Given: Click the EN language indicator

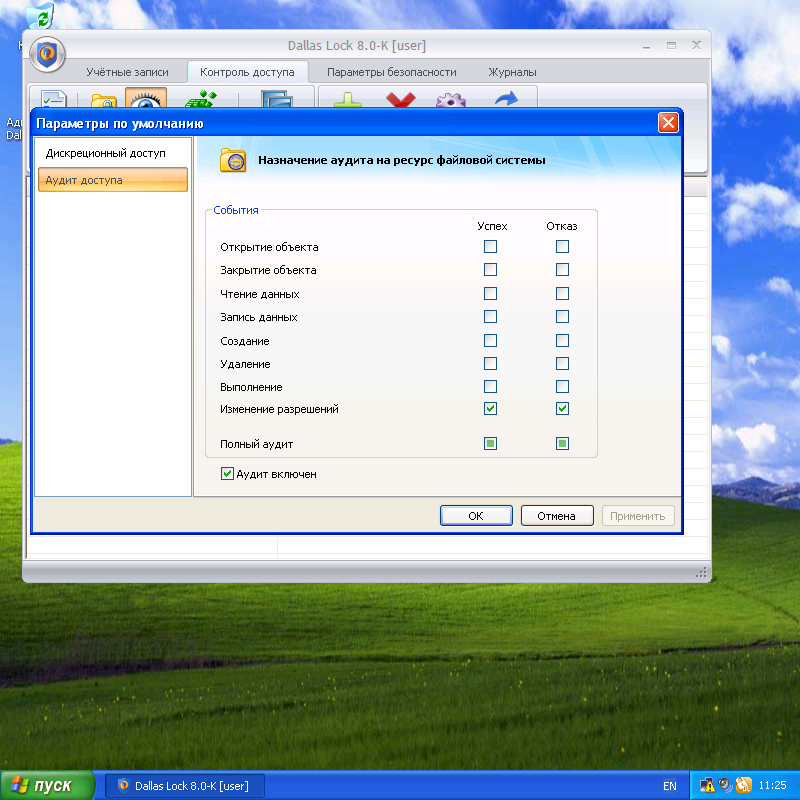Looking at the screenshot, I should [669, 786].
